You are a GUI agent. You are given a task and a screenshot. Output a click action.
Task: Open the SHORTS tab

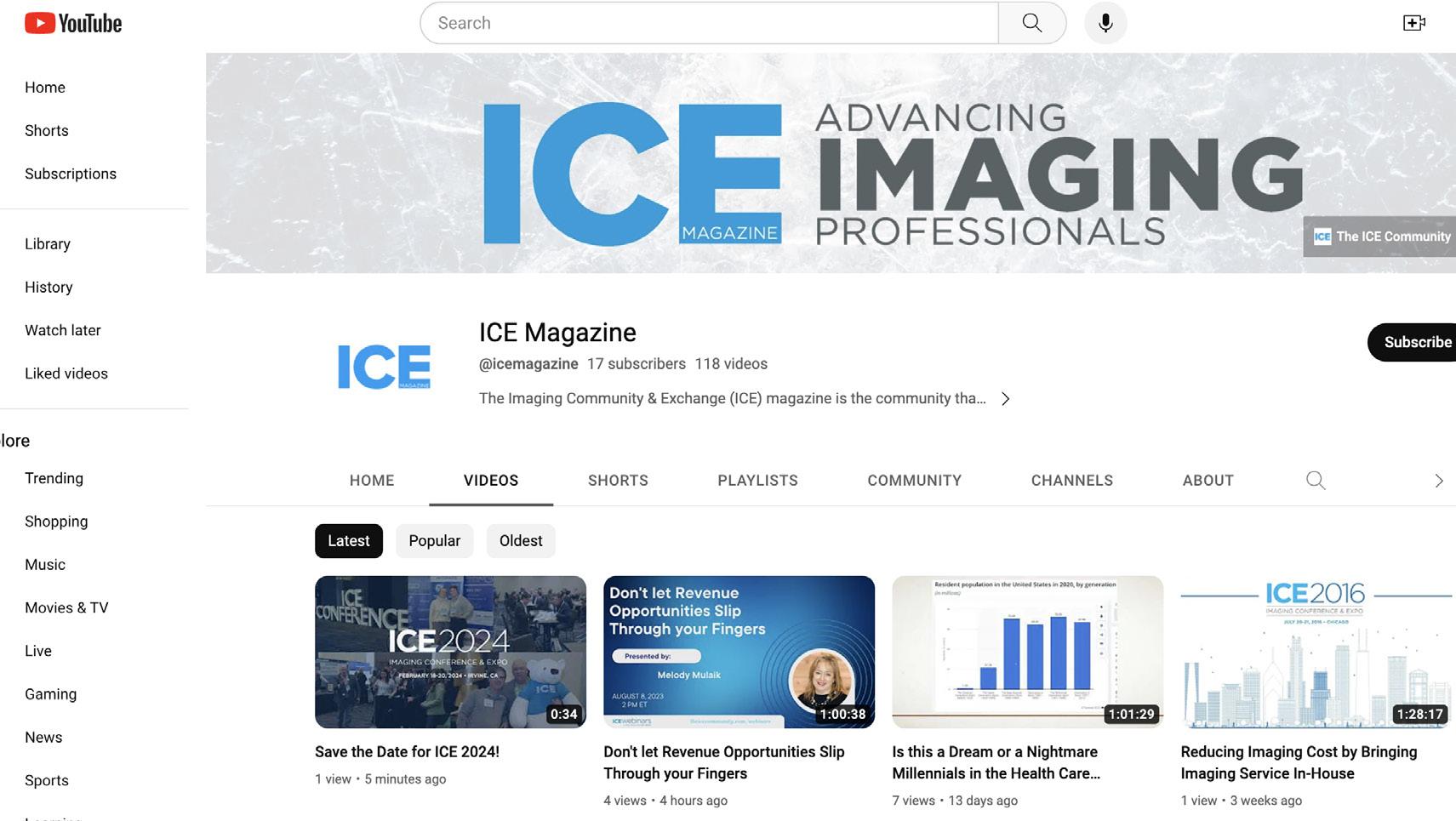tap(618, 481)
